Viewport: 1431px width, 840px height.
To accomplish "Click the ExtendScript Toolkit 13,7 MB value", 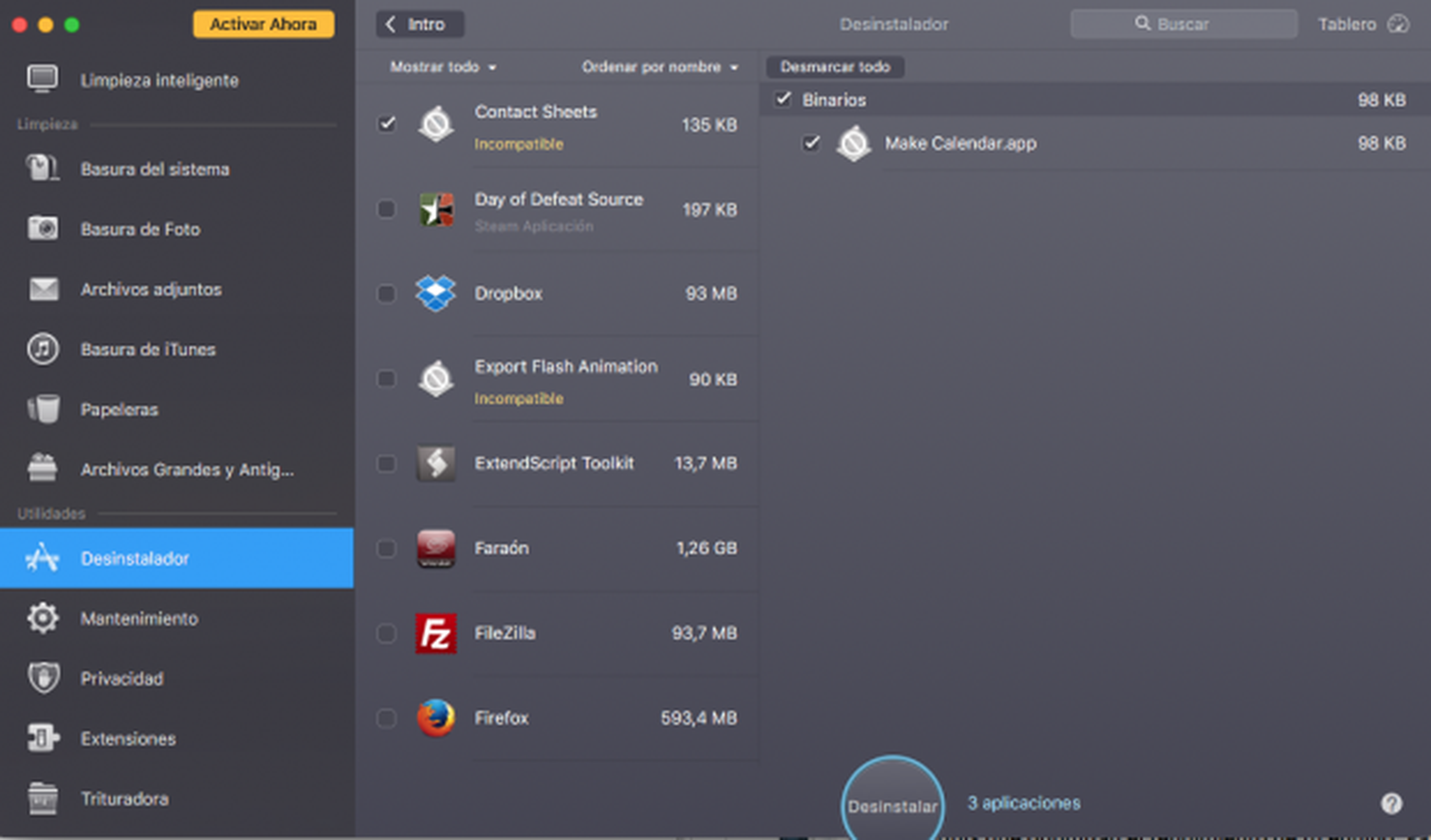I will point(706,463).
